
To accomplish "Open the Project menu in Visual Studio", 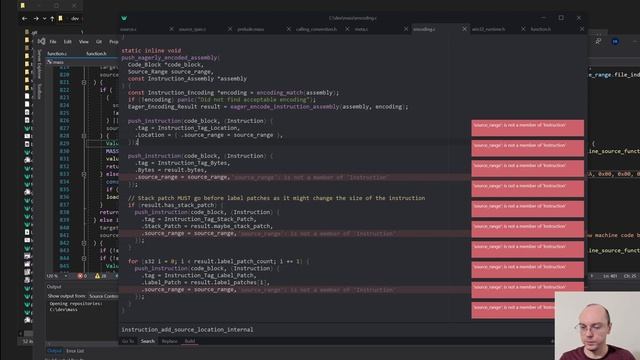I will 113,42.
